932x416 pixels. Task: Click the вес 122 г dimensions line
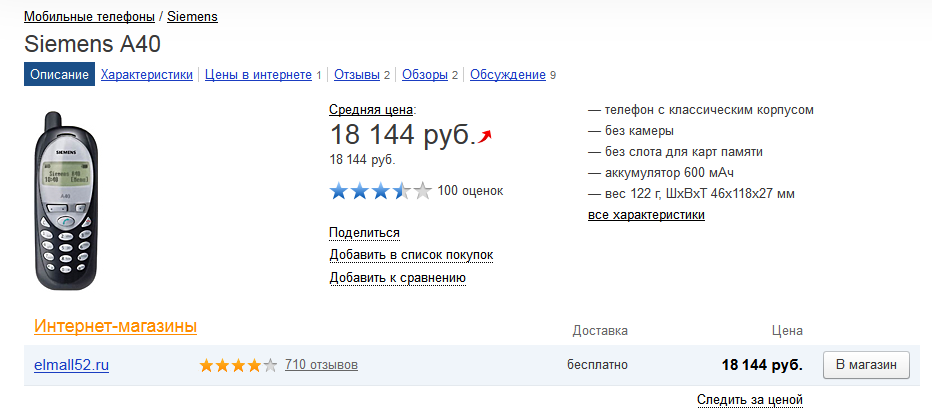tap(691, 194)
